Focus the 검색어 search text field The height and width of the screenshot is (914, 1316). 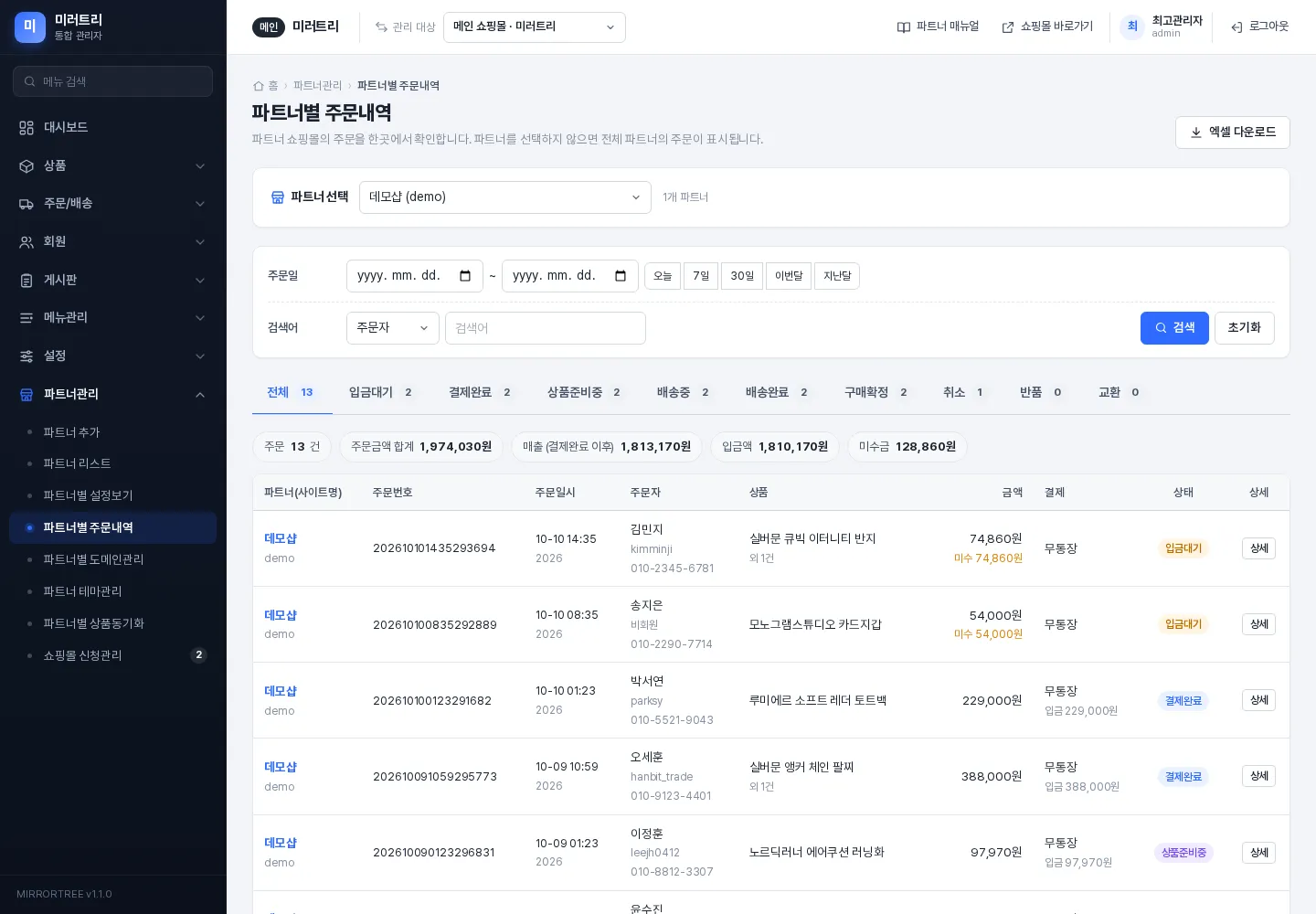point(546,328)
